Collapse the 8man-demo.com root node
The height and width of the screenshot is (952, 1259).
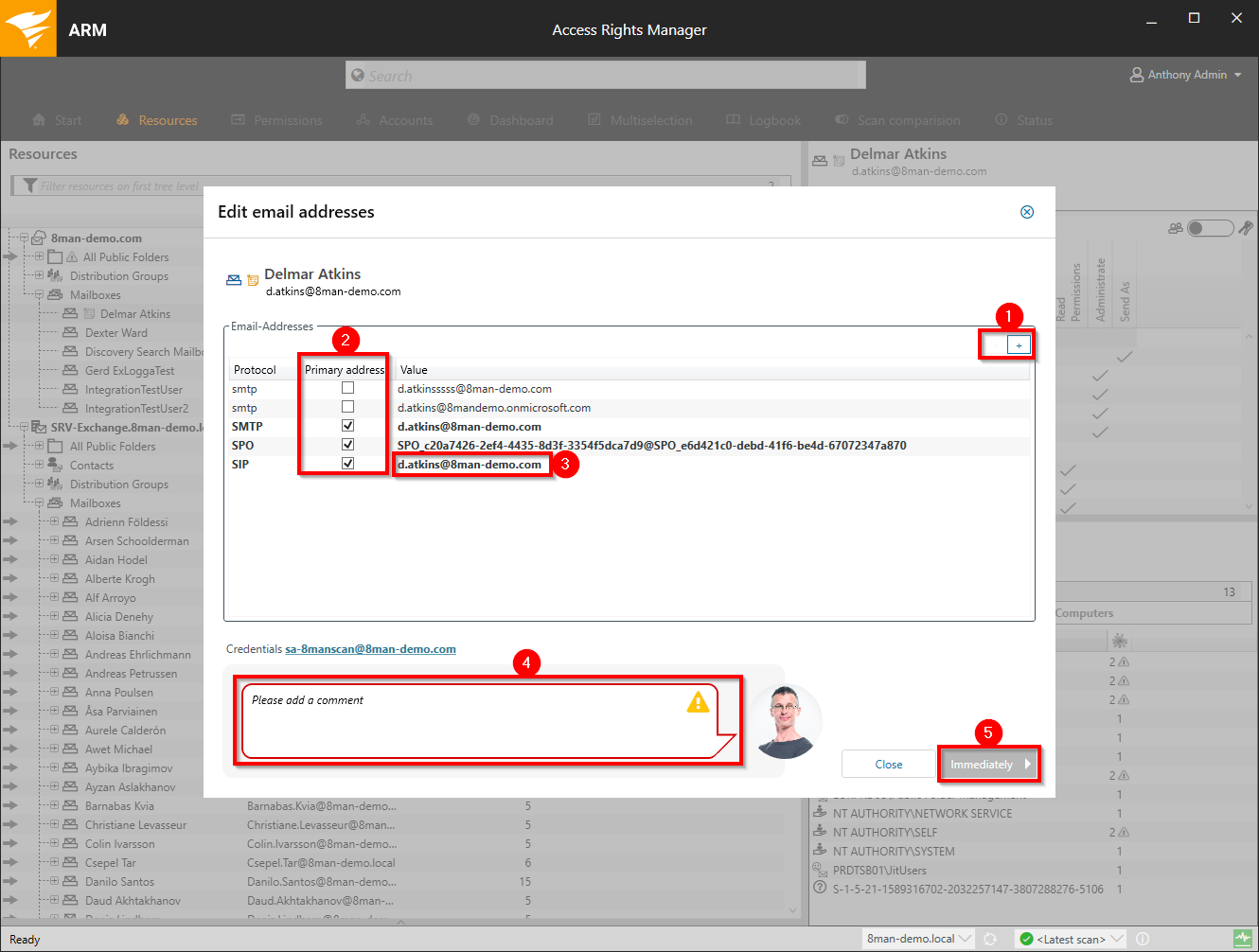[24, 238]
